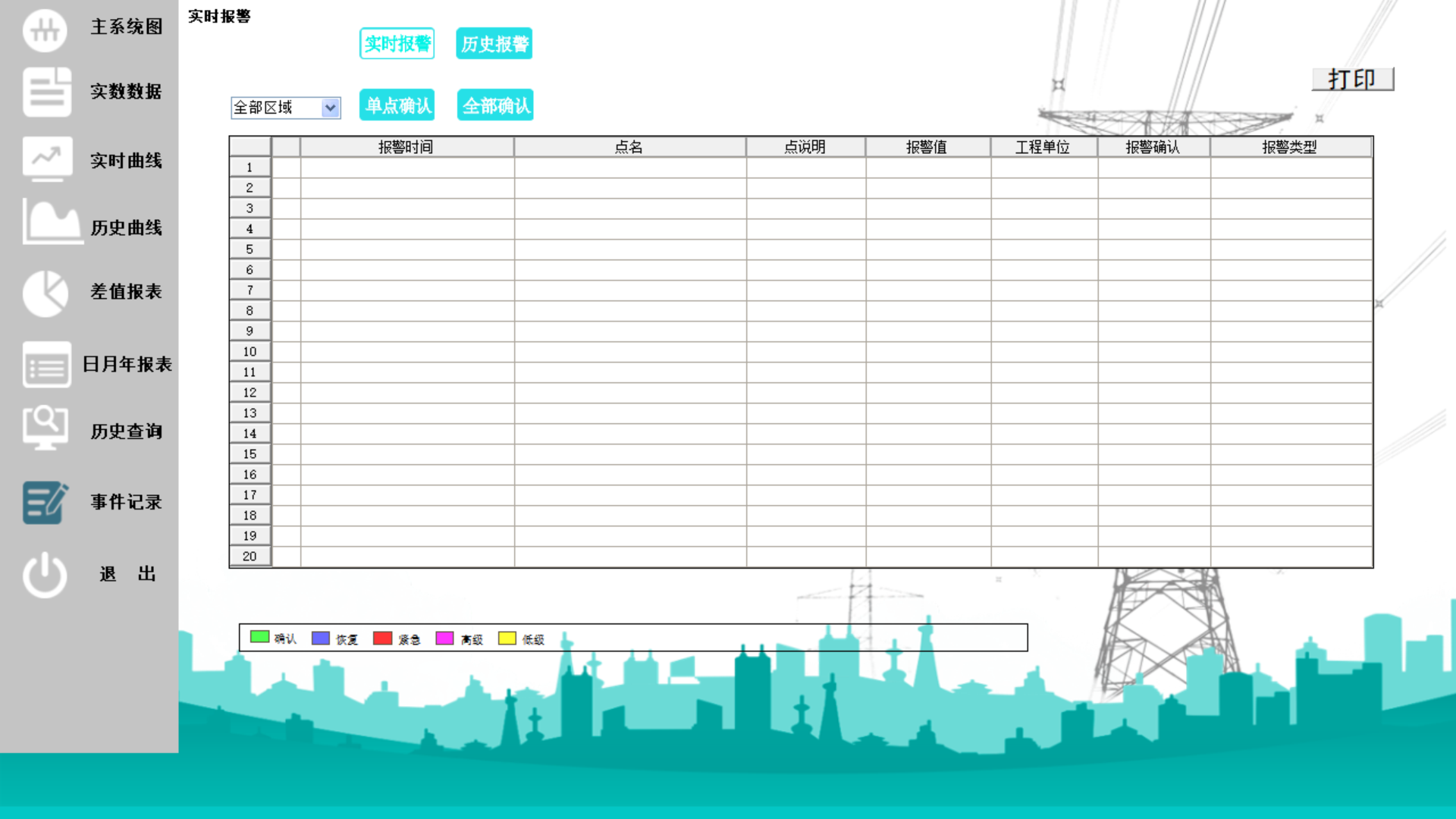The width and height of the screenshot is (1456, 819).
Task: Sort by the 报警时间 column header
Action: point(406,146)
